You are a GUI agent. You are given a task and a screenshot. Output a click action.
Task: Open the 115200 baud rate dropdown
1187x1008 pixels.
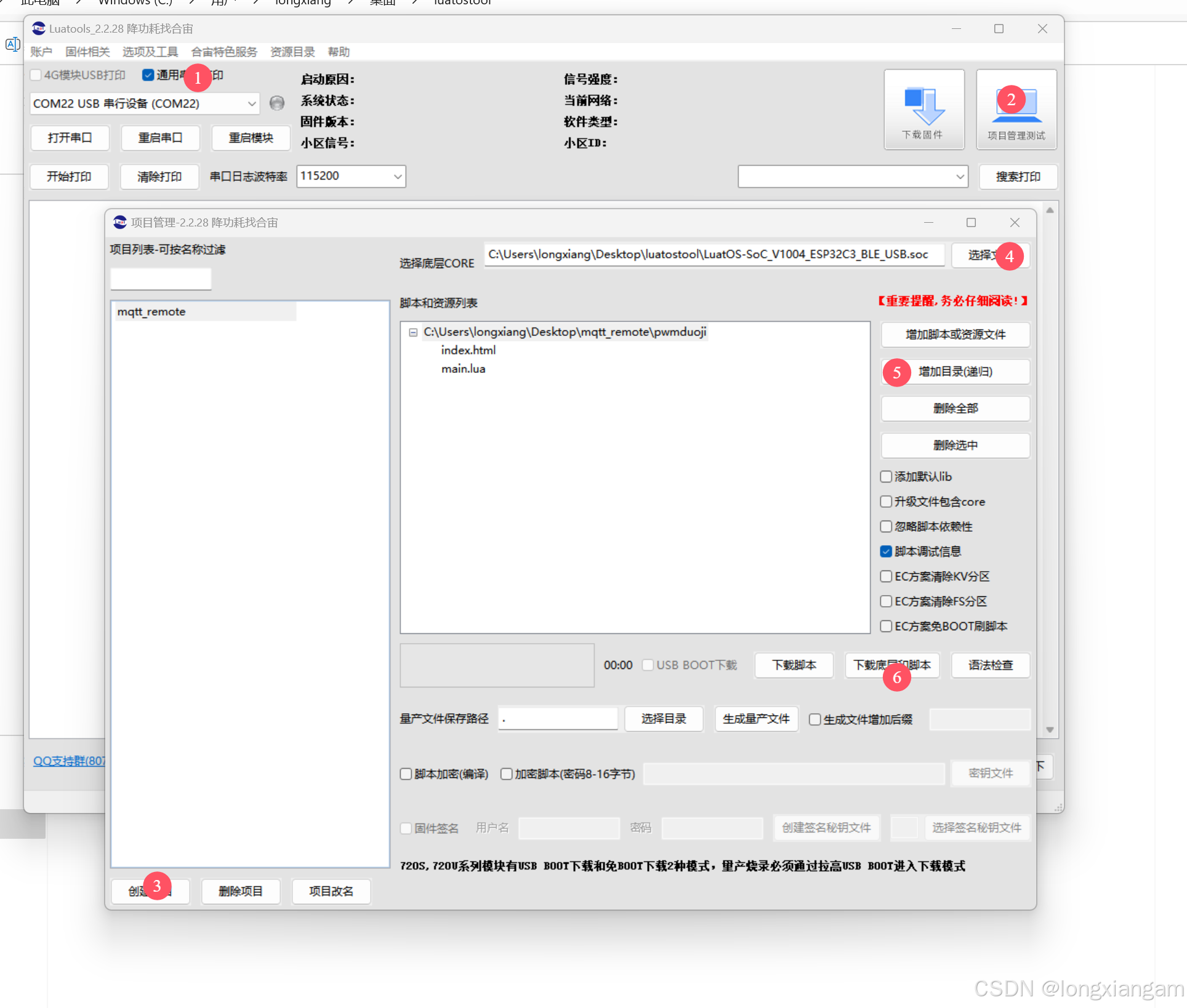(397, 177)
